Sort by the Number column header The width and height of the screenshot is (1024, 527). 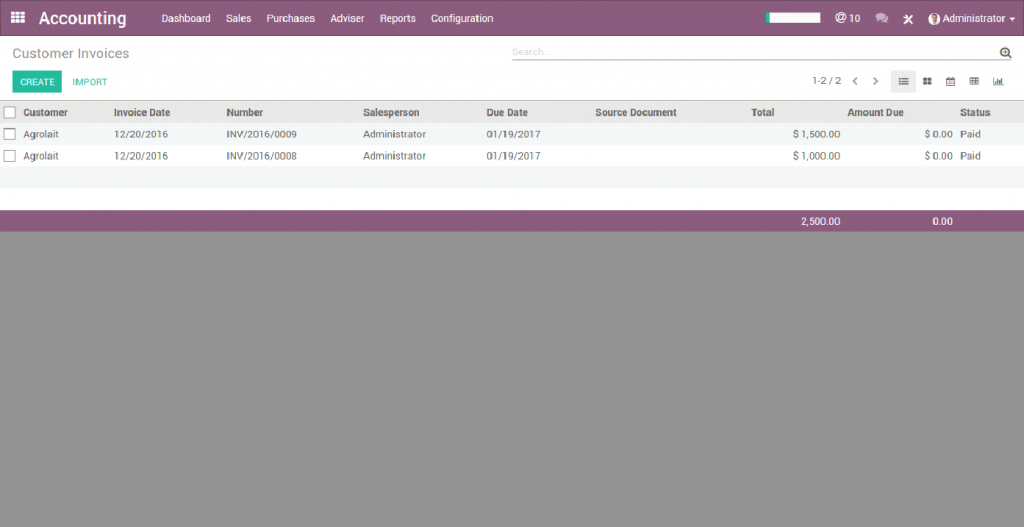click(245, 112)
